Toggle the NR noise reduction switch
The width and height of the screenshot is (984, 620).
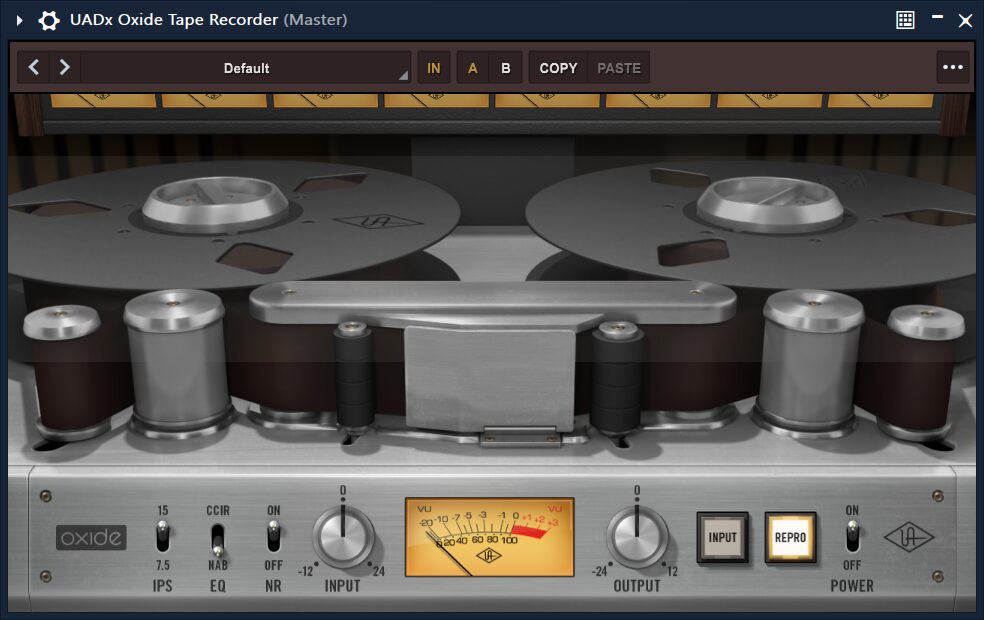click(x=273, y=538)
